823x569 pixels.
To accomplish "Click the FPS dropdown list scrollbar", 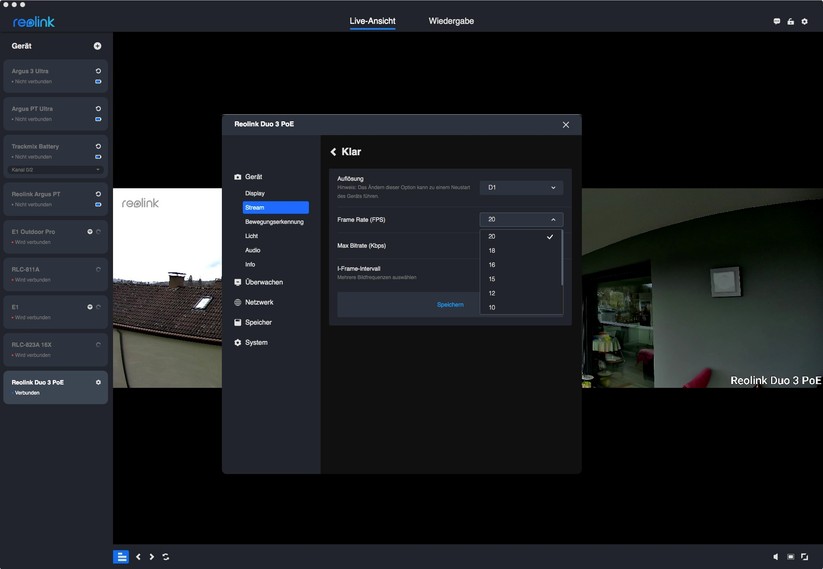I will click(x=562, y=257).
